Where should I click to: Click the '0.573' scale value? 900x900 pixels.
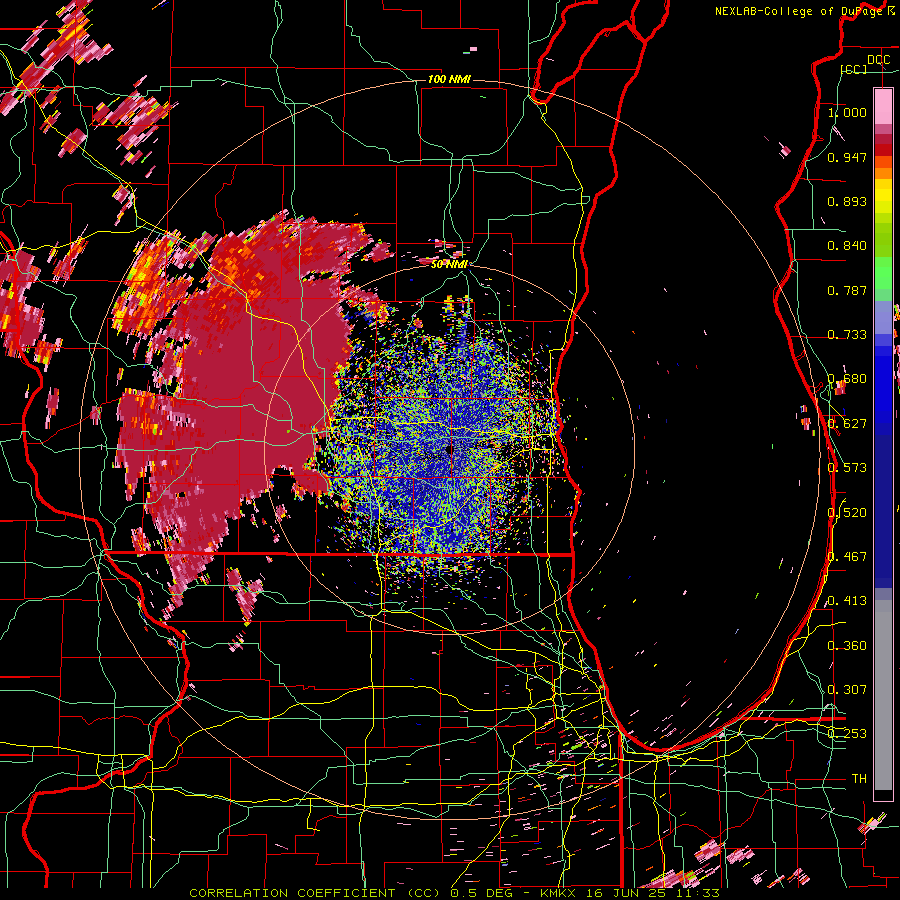(x=847, y=468)
